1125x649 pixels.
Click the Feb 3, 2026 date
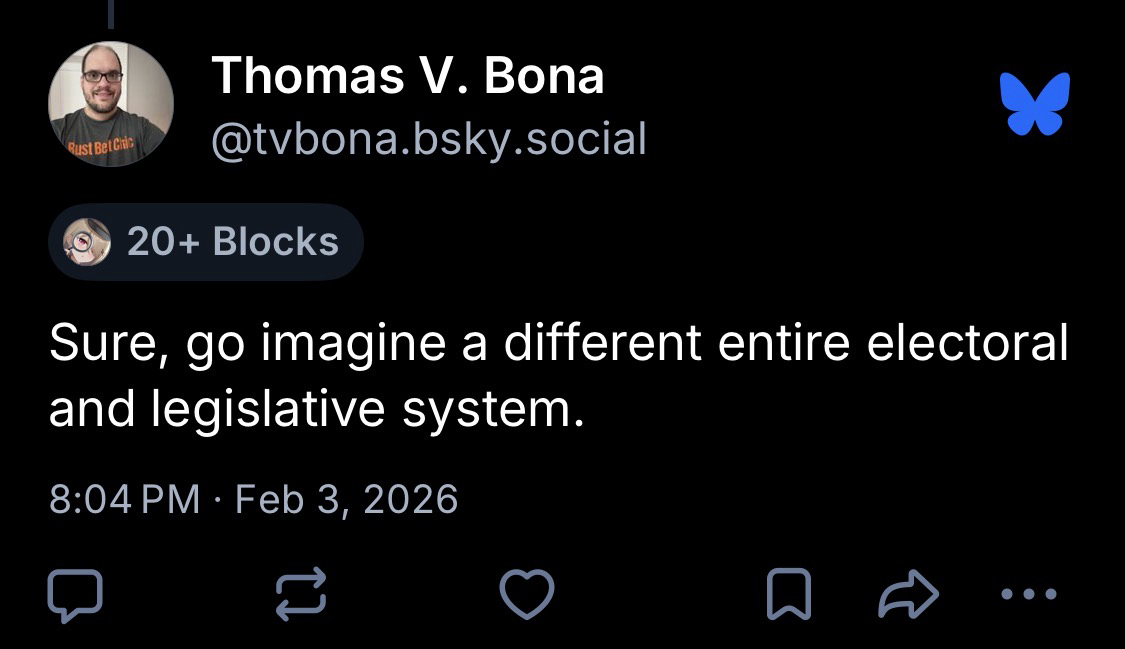coord(346,498)
